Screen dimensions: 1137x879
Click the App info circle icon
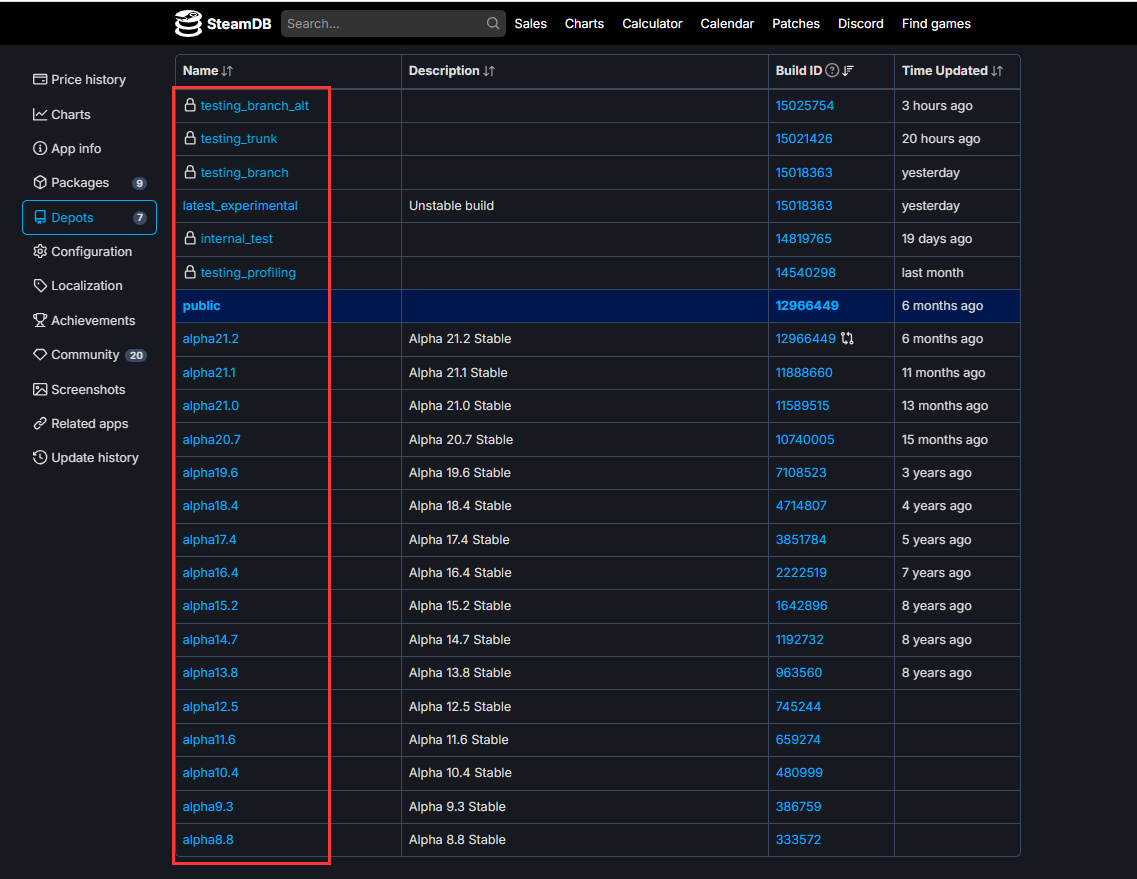tap(40, 148)
